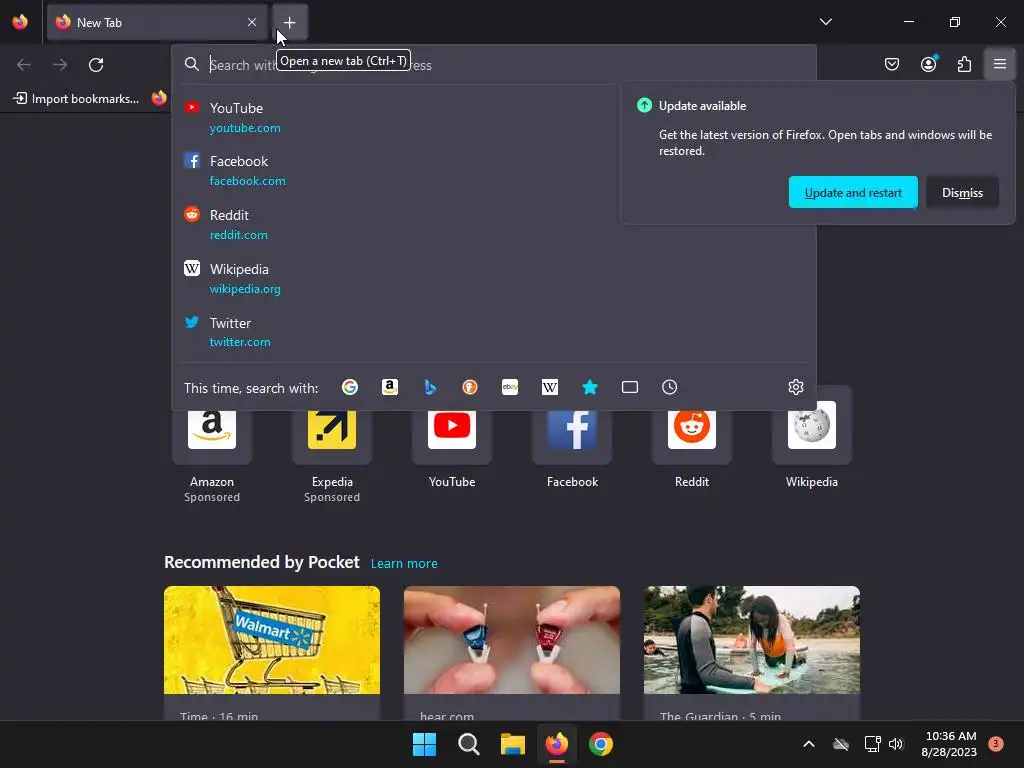Open search settings gear icon

(795, 387)
